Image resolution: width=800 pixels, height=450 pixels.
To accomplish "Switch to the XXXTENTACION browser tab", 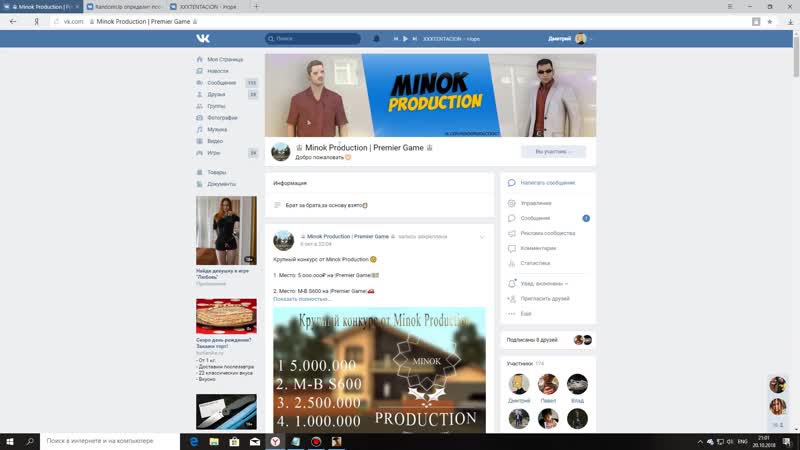I will (207, 7).
